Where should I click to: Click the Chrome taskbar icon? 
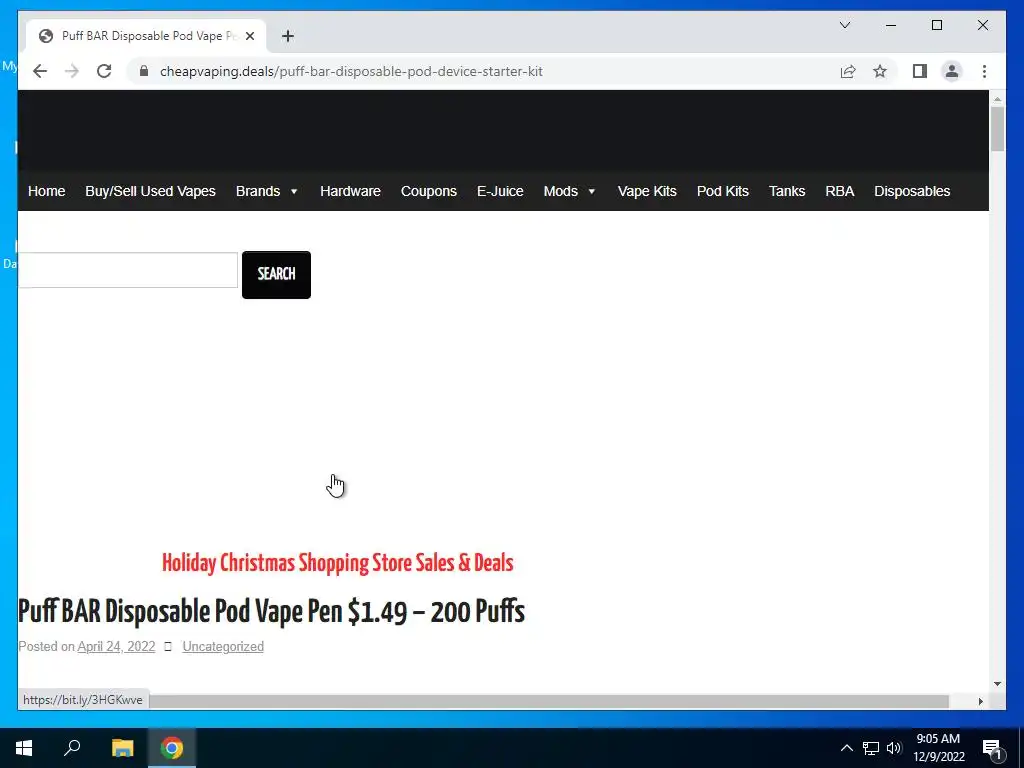pos(172,748)
